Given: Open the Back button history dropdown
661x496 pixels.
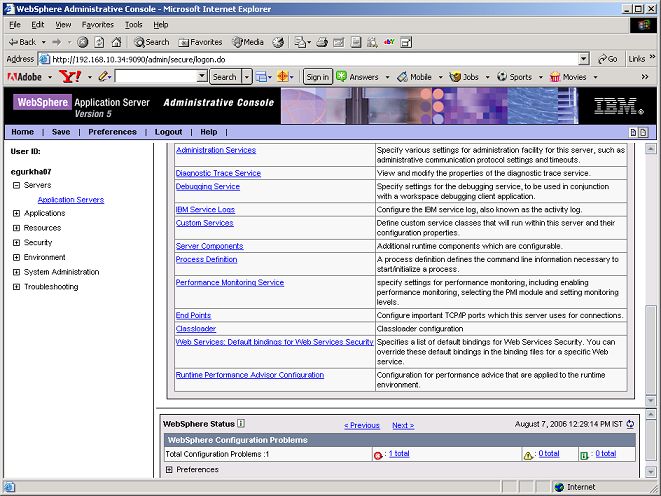Looking at the screenshot, I should 43,42.
